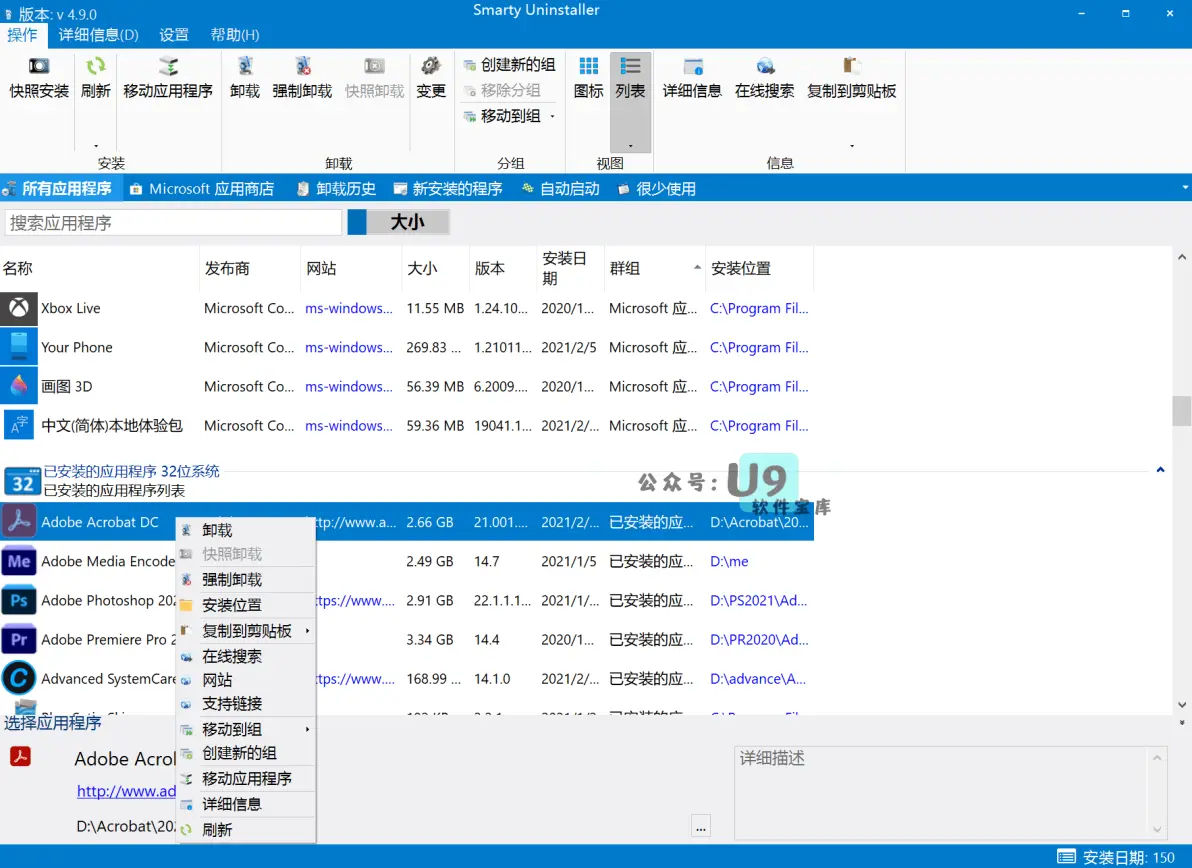Expand 复制到剪贴板 submenu in context menu
Screen dimensions: 1192x868
(307, 631)
